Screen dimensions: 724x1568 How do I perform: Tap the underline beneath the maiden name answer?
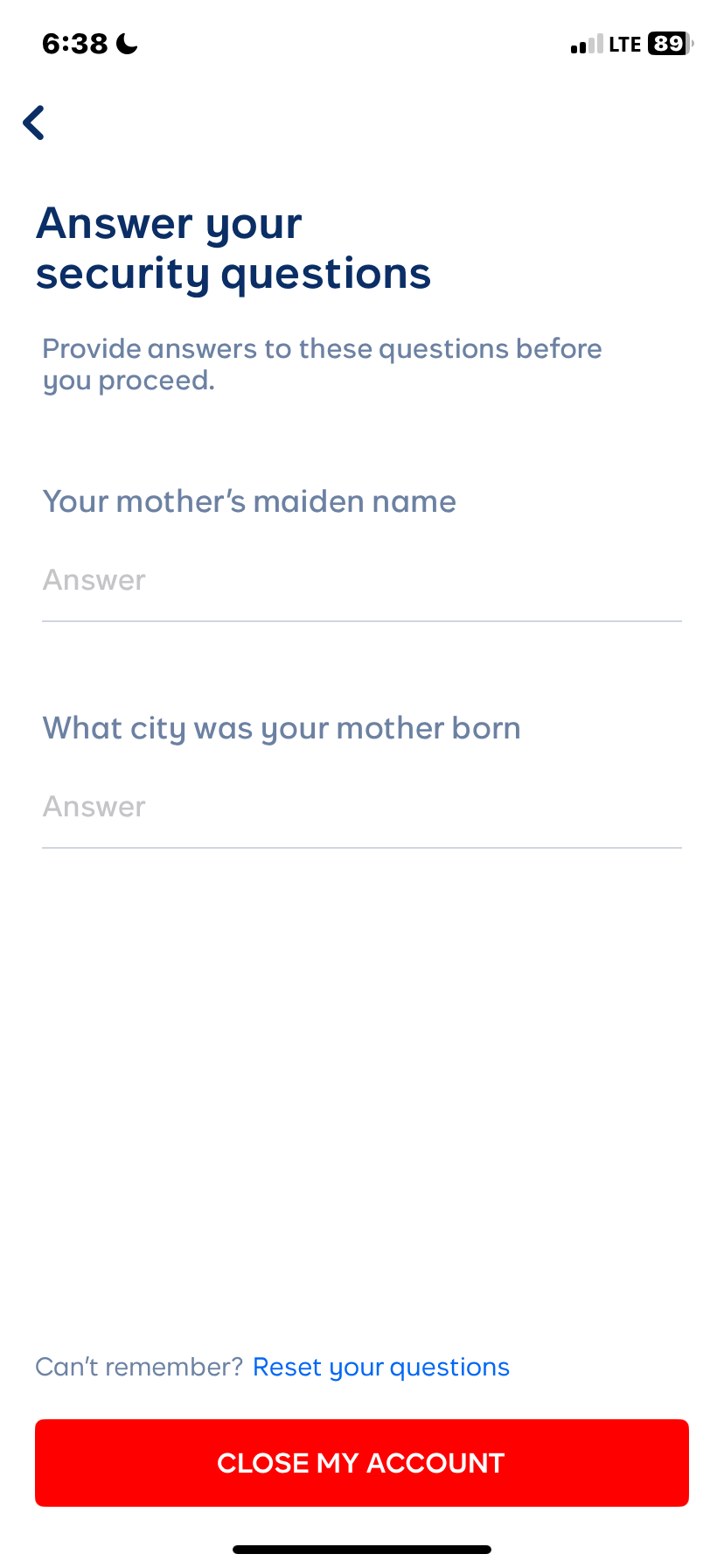point(362,621)
